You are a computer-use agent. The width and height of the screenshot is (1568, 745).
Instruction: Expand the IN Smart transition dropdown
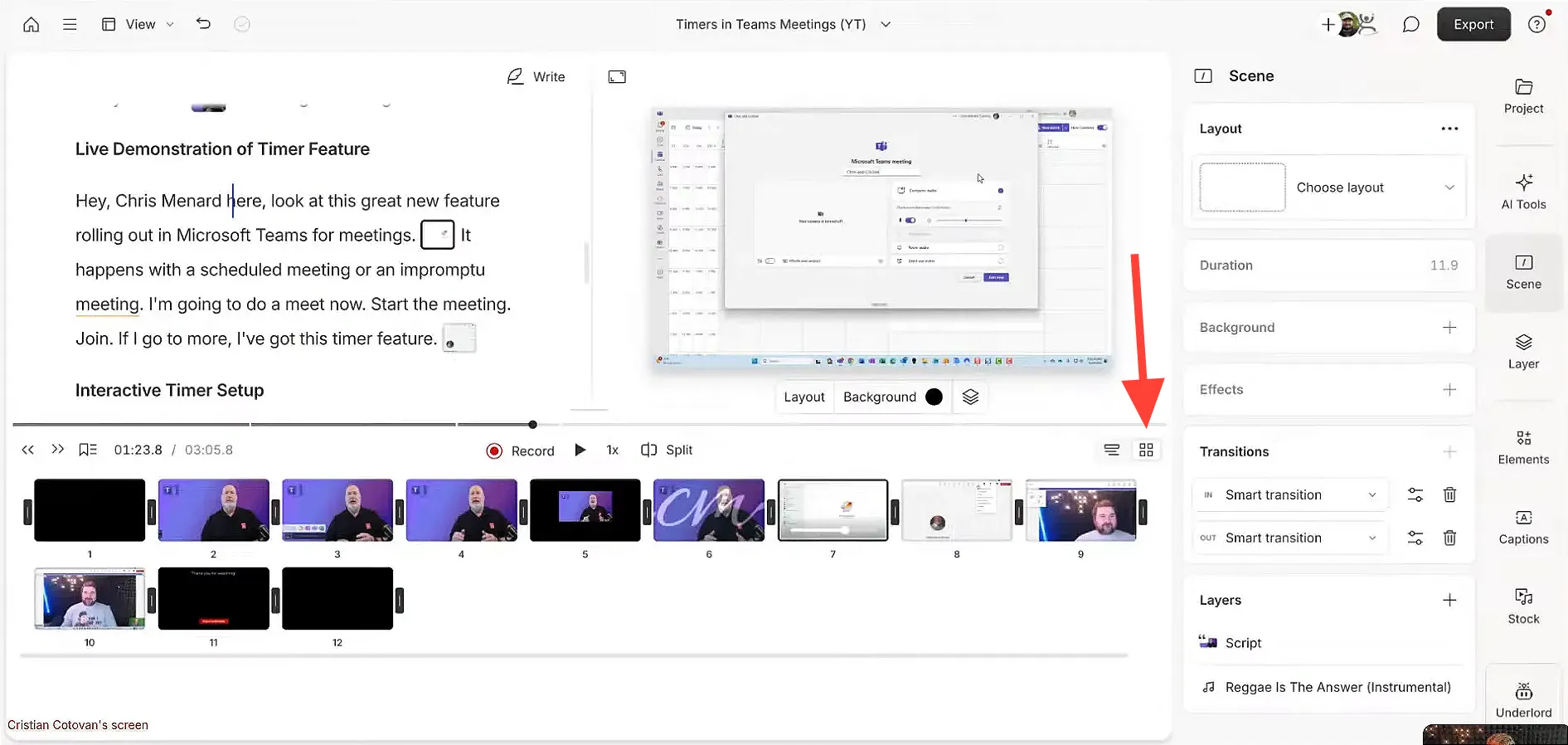(x=1289, y=495)
